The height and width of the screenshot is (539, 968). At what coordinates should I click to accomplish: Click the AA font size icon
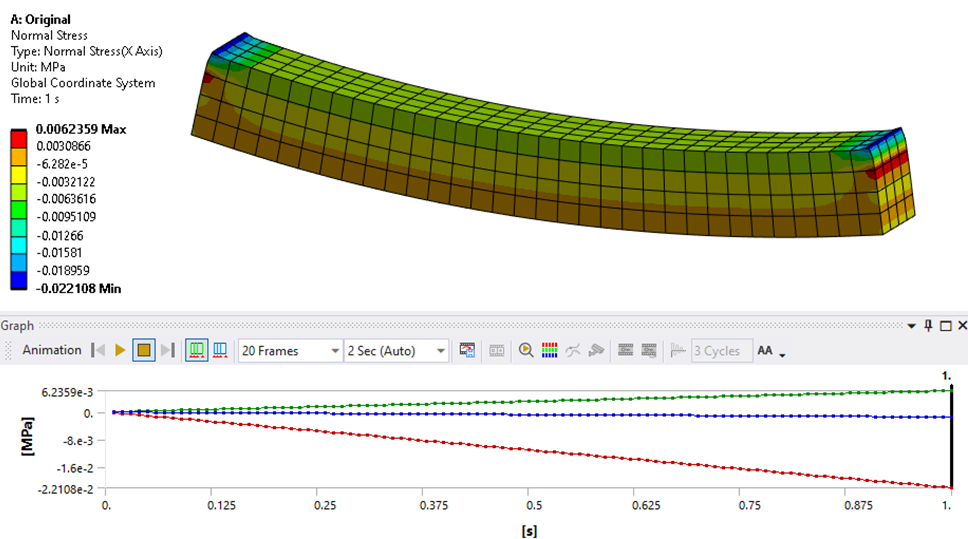pyautogui.click(x=765, y=351)
